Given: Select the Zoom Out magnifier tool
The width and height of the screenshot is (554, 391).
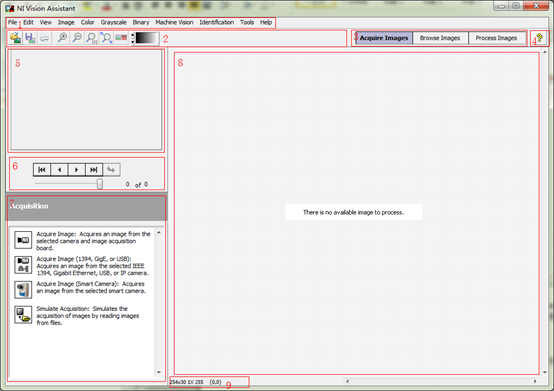Looking at the screenshot, I should click(x=77, y=38).
